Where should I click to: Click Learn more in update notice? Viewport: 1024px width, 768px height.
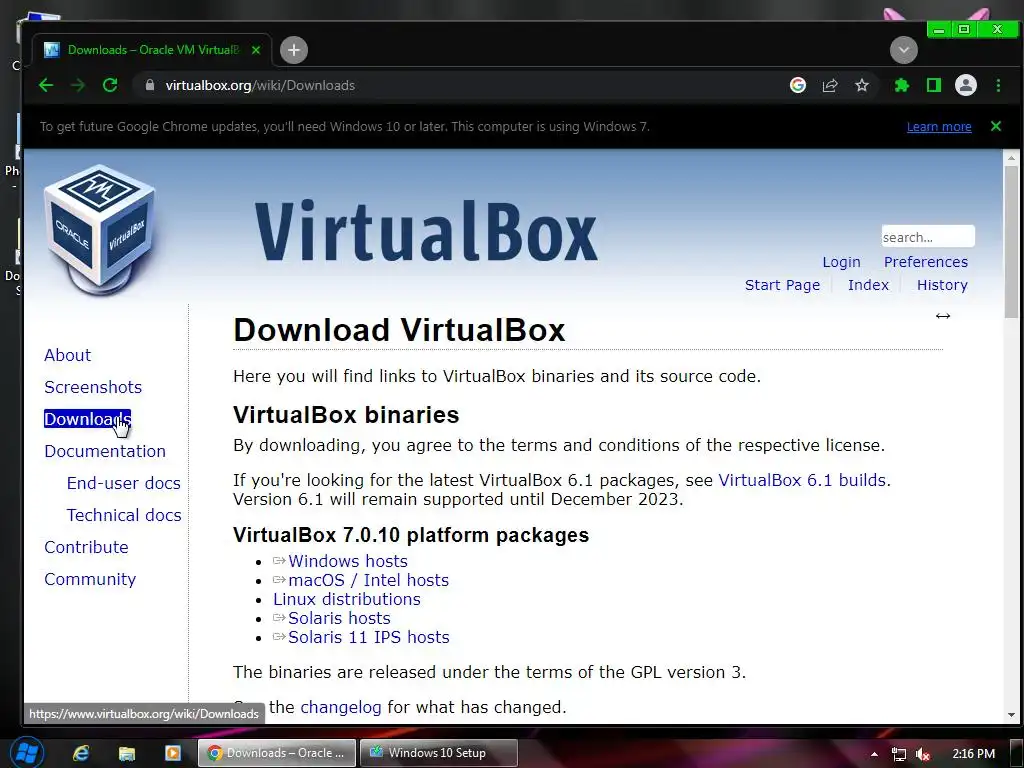click(x=939, y=127)
